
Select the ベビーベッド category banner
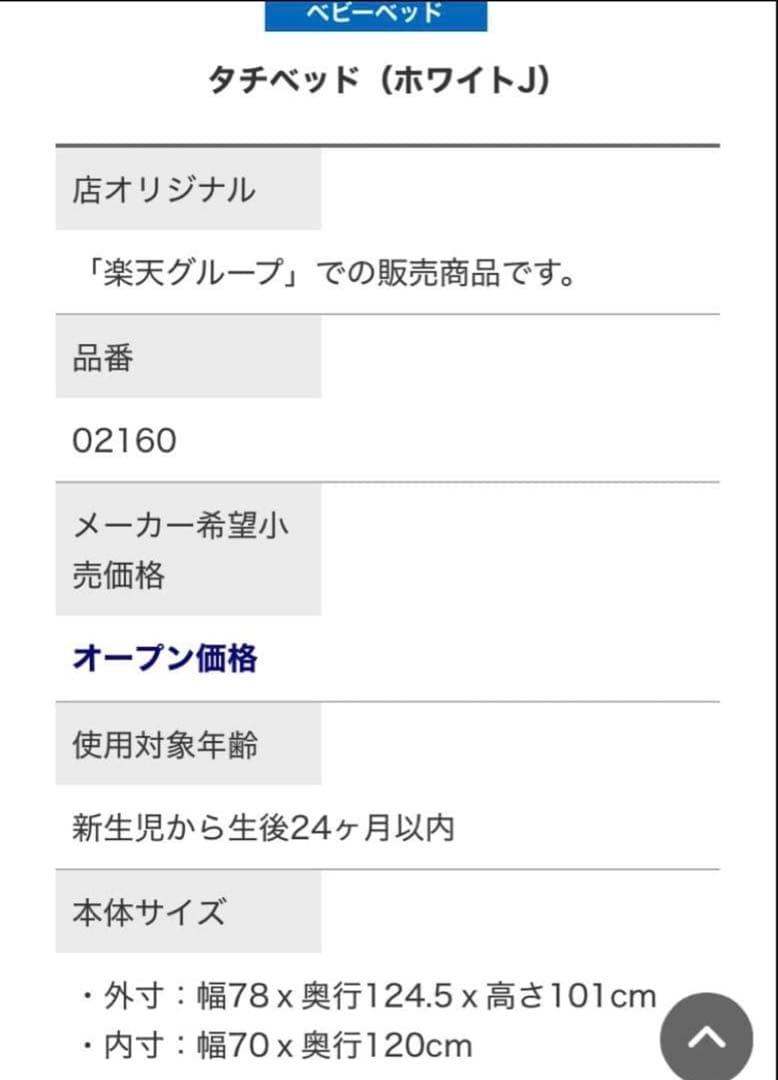377,14
